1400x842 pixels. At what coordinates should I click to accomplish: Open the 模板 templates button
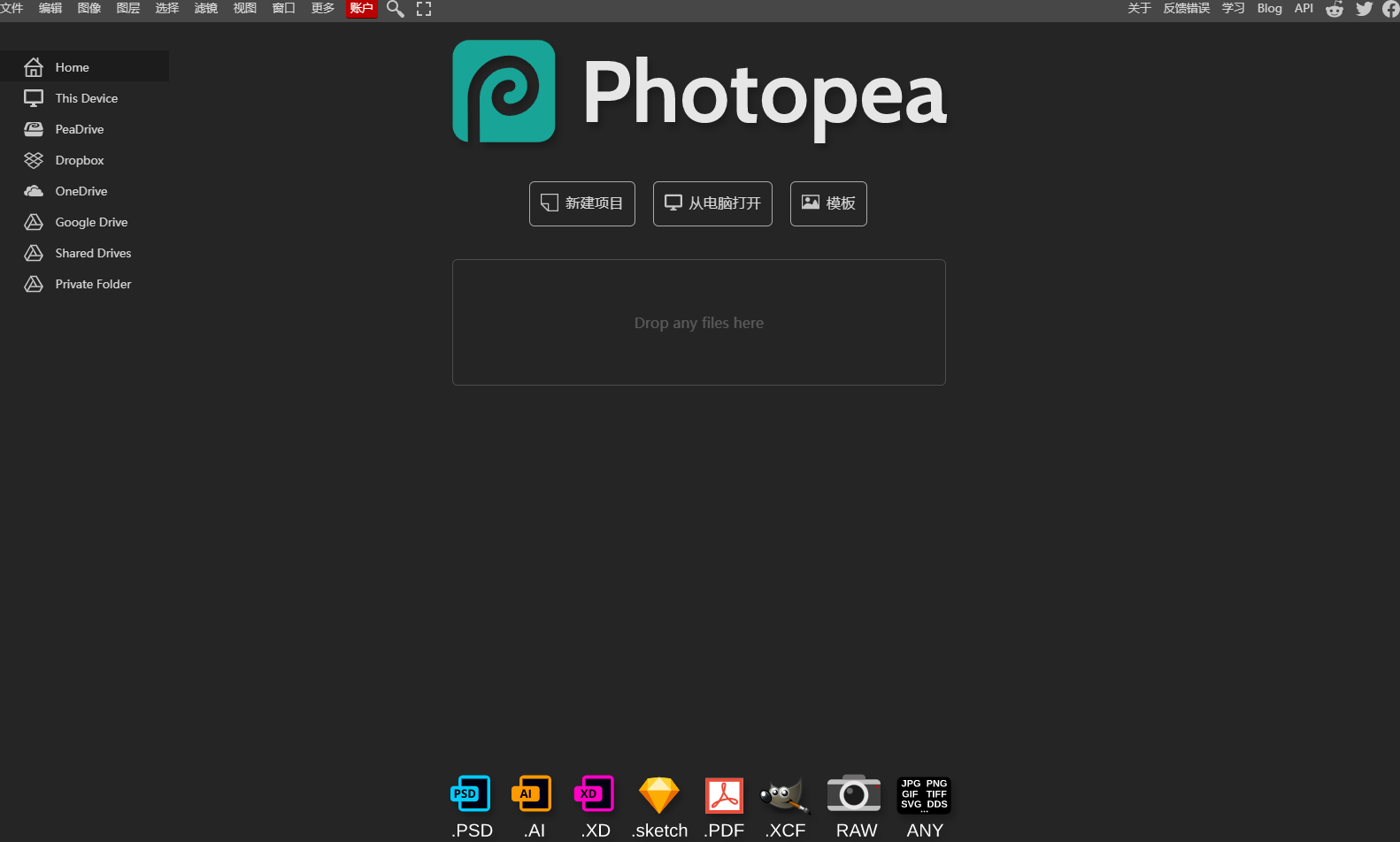828,203
